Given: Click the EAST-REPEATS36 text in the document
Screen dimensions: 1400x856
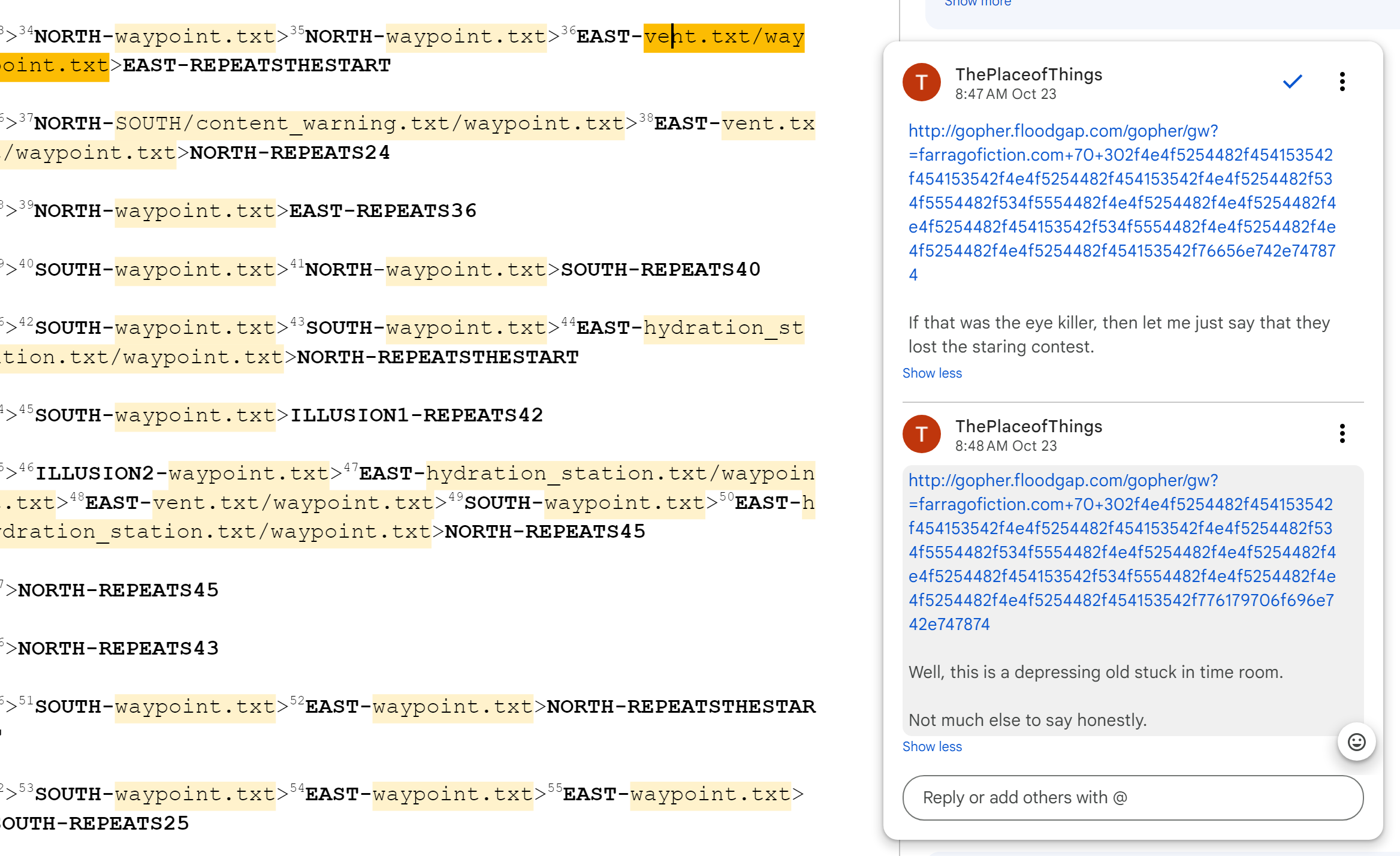Looking at the screenshot, I should [x=382, y=211].
